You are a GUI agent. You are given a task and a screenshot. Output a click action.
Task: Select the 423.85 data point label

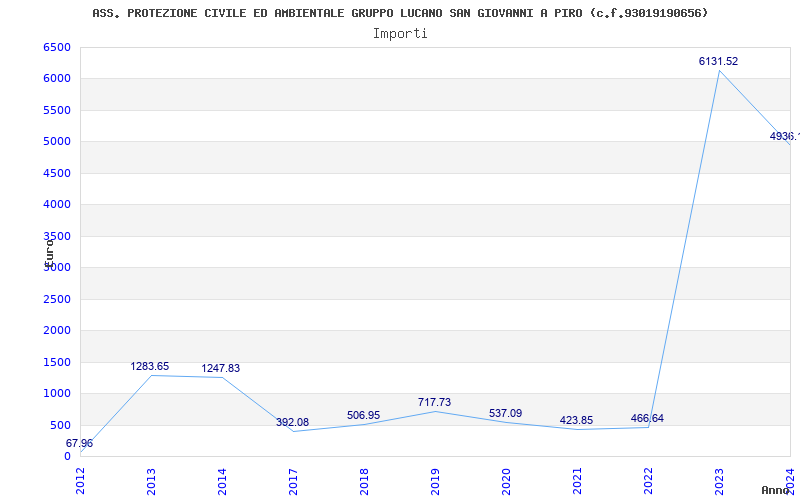tap(576, 421)
